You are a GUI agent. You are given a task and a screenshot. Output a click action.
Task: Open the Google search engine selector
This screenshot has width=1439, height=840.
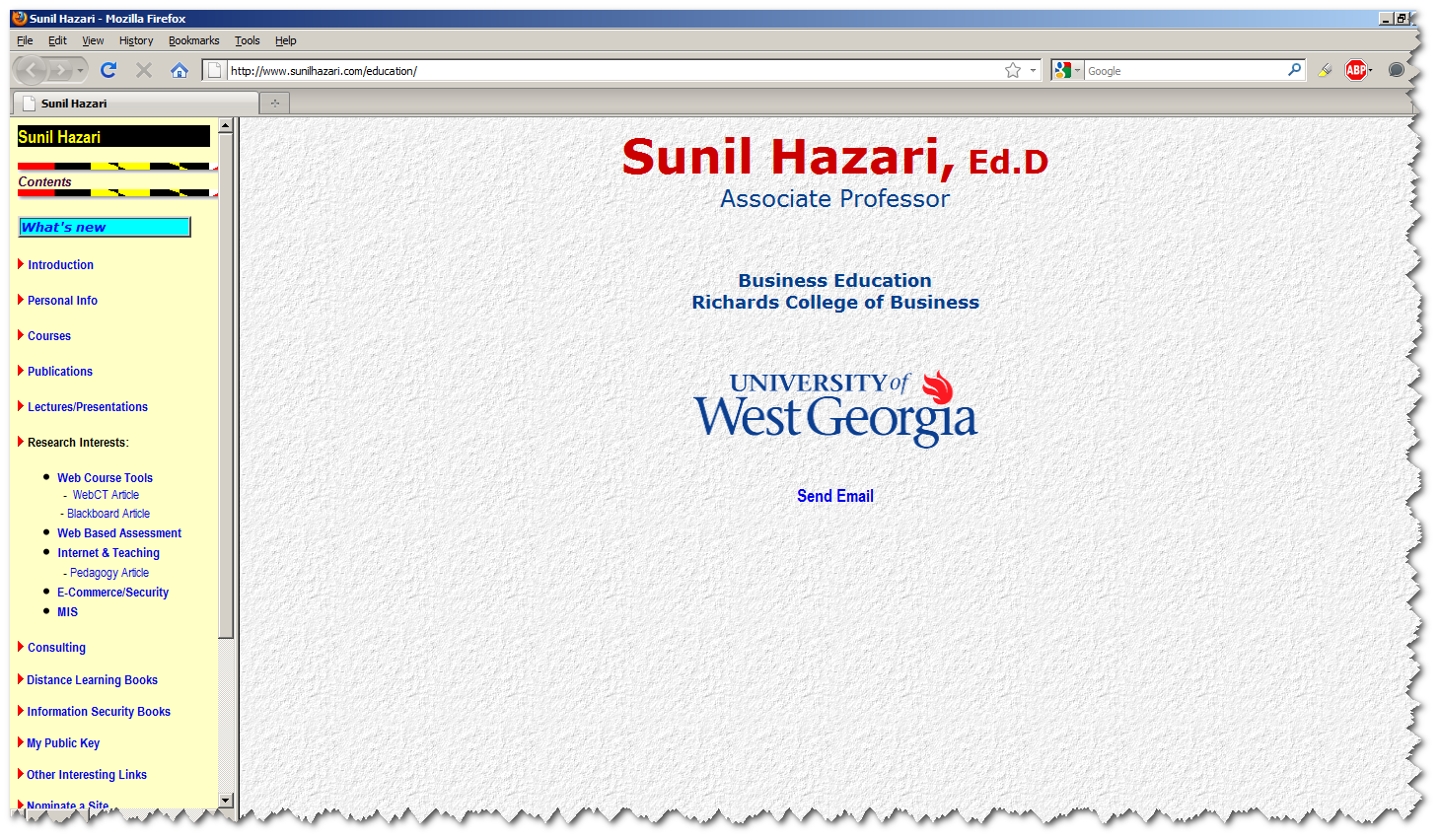point(1067,70)
